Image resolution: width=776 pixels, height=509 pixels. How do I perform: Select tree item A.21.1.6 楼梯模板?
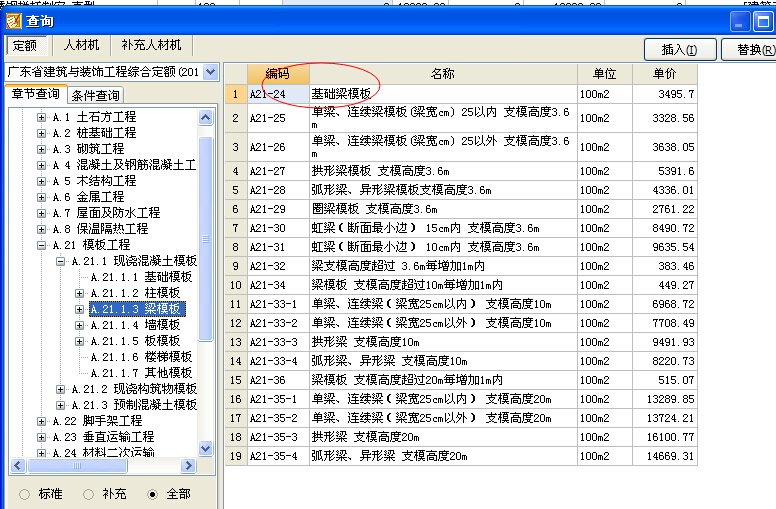pyautogui.click(x=141, y=357)
